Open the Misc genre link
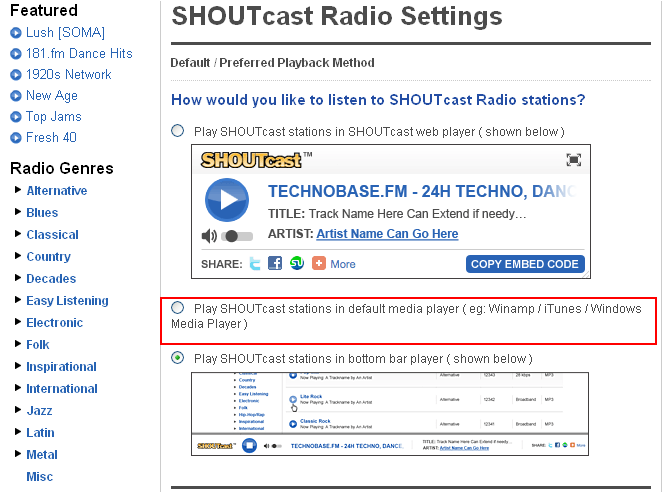Viewport: 666px width, 492px height. (x=40, y=477)
